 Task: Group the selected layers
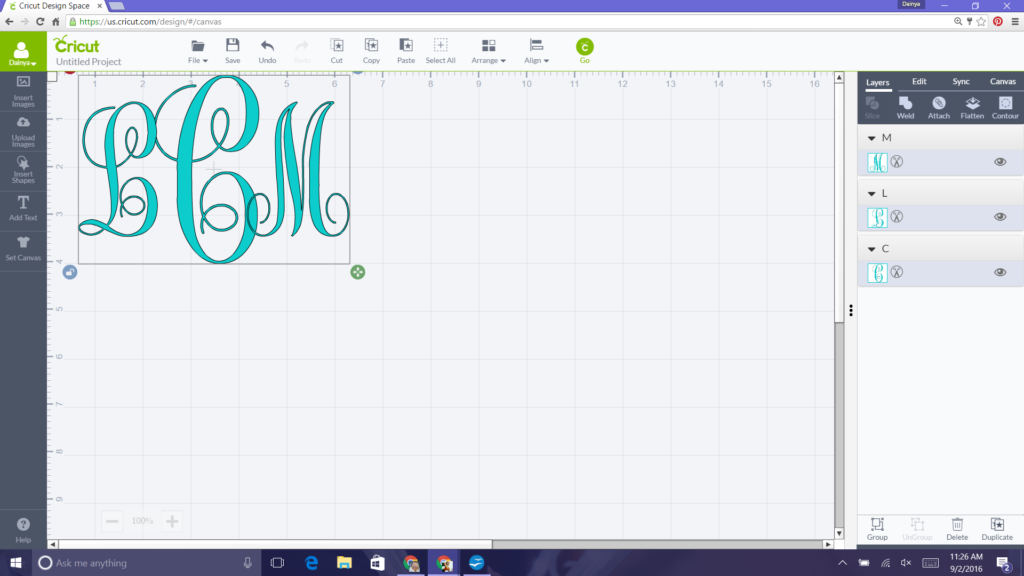coord(877,529)
